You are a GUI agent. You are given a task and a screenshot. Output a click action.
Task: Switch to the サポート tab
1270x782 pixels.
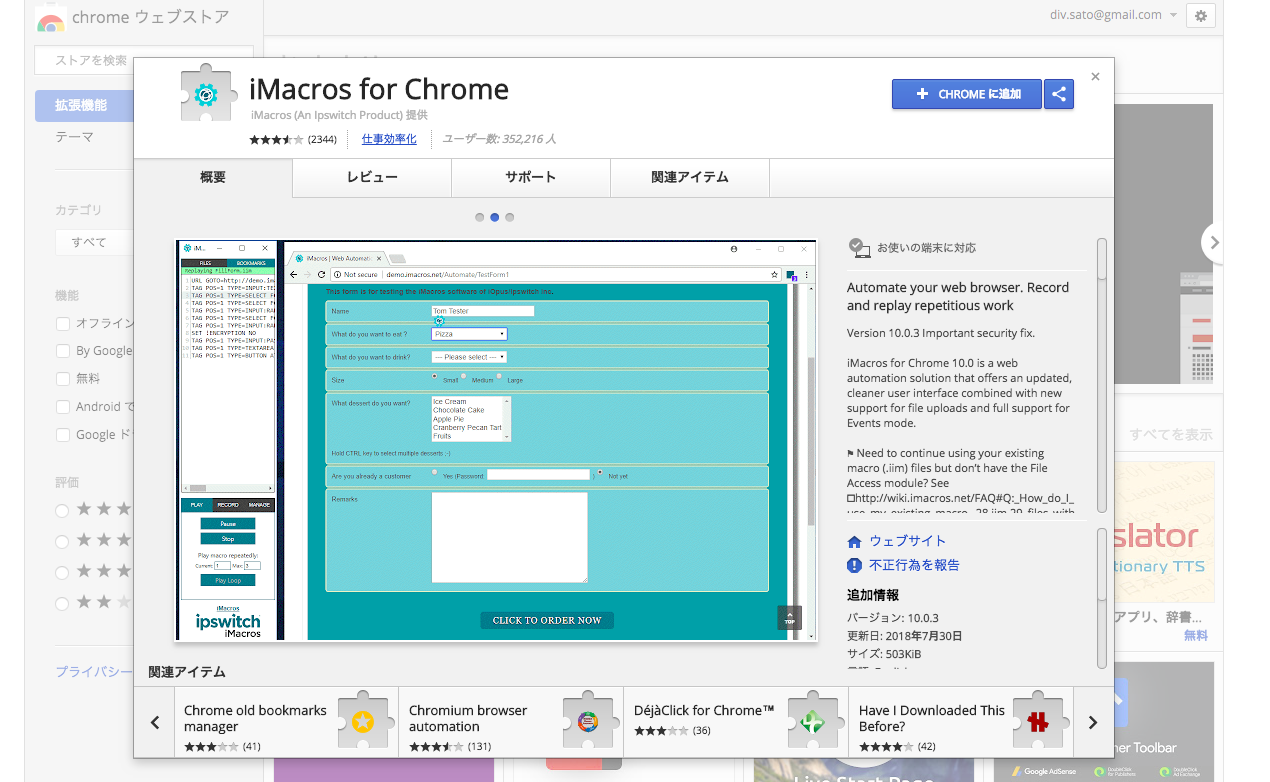[530, 177]
